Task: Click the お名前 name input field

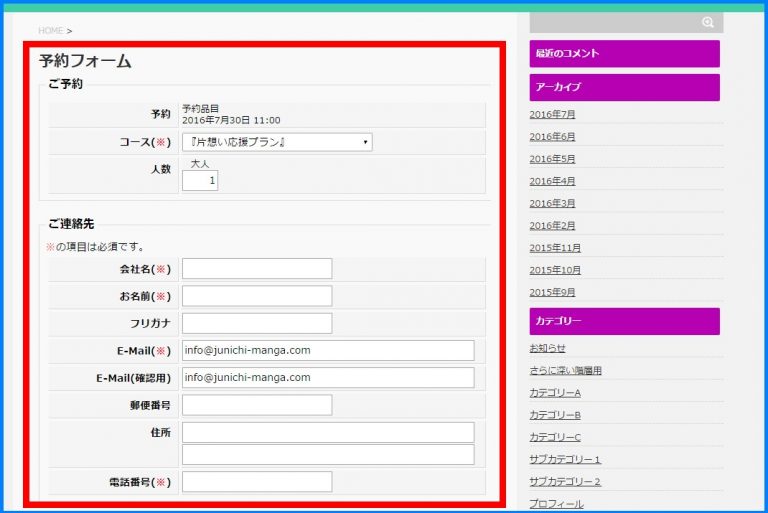Action: point(257,296)
